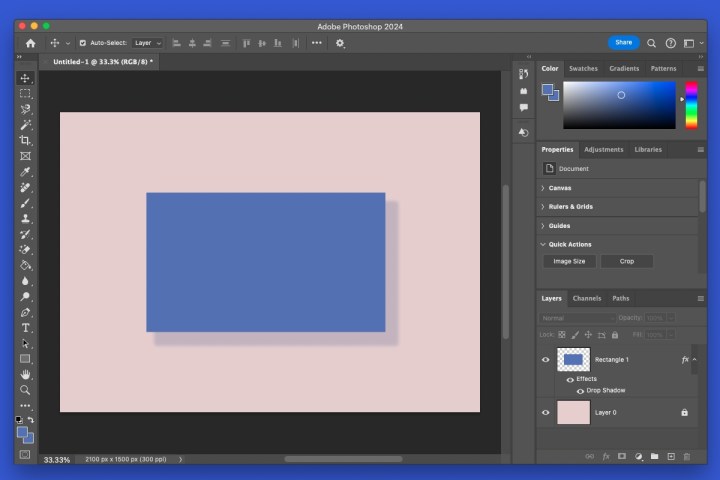This screenshot has height=480, width=720.
Task: Toggle the Auto-Select checkbox
Action: point(82,43)
